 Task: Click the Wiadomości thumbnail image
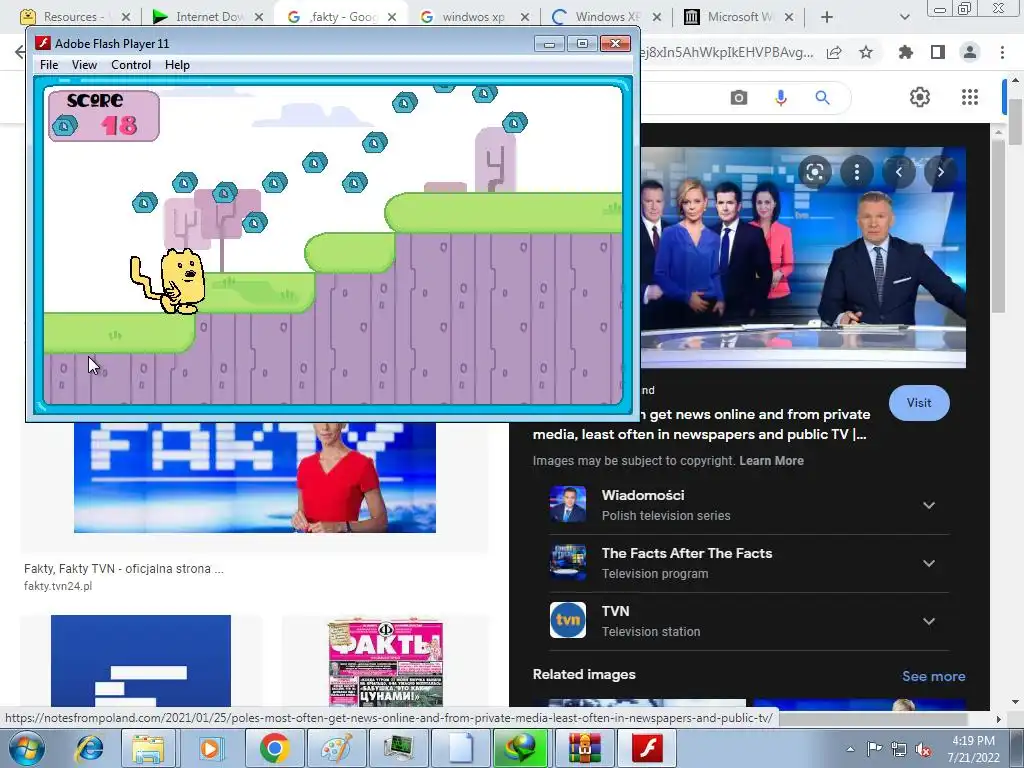pyautogui.click(x=568, y=505)
